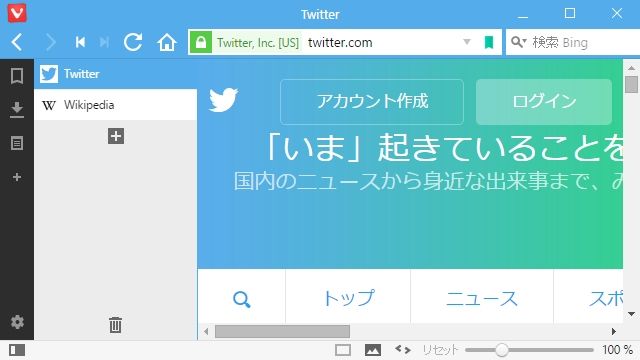The image size is (640, 360).
Task: Click the Twitter, Inc. [US] certificate label
Action: [258, 42]
